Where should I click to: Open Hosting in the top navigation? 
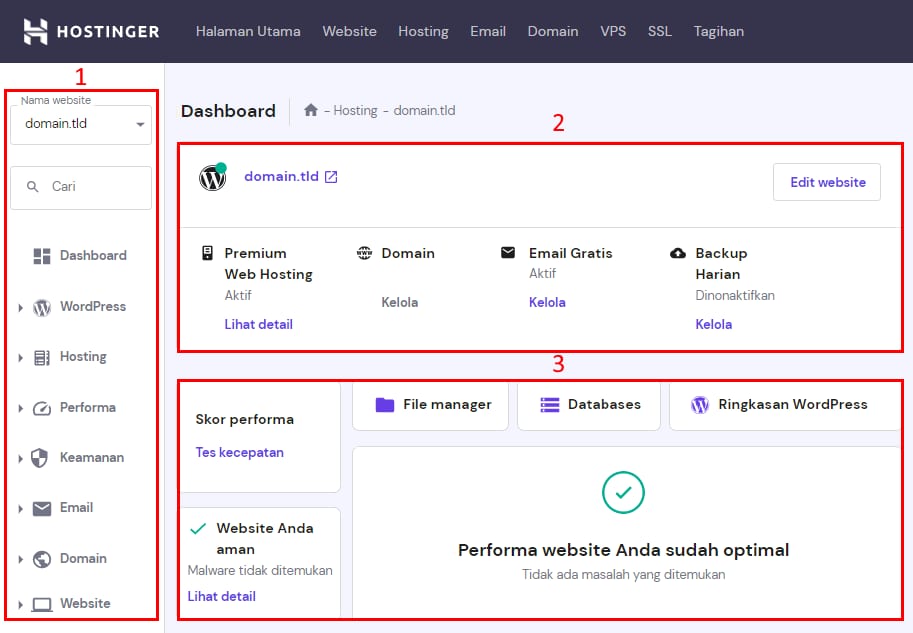(x=423, y=31)
